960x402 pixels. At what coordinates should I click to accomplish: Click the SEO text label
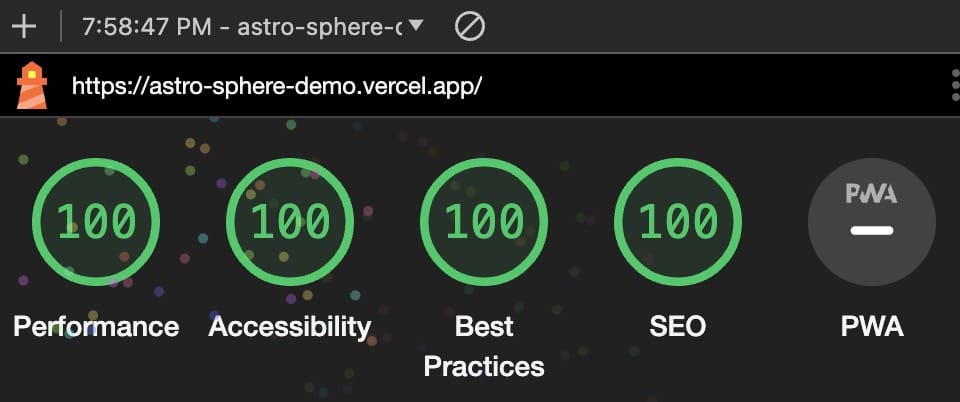(678, 327)
